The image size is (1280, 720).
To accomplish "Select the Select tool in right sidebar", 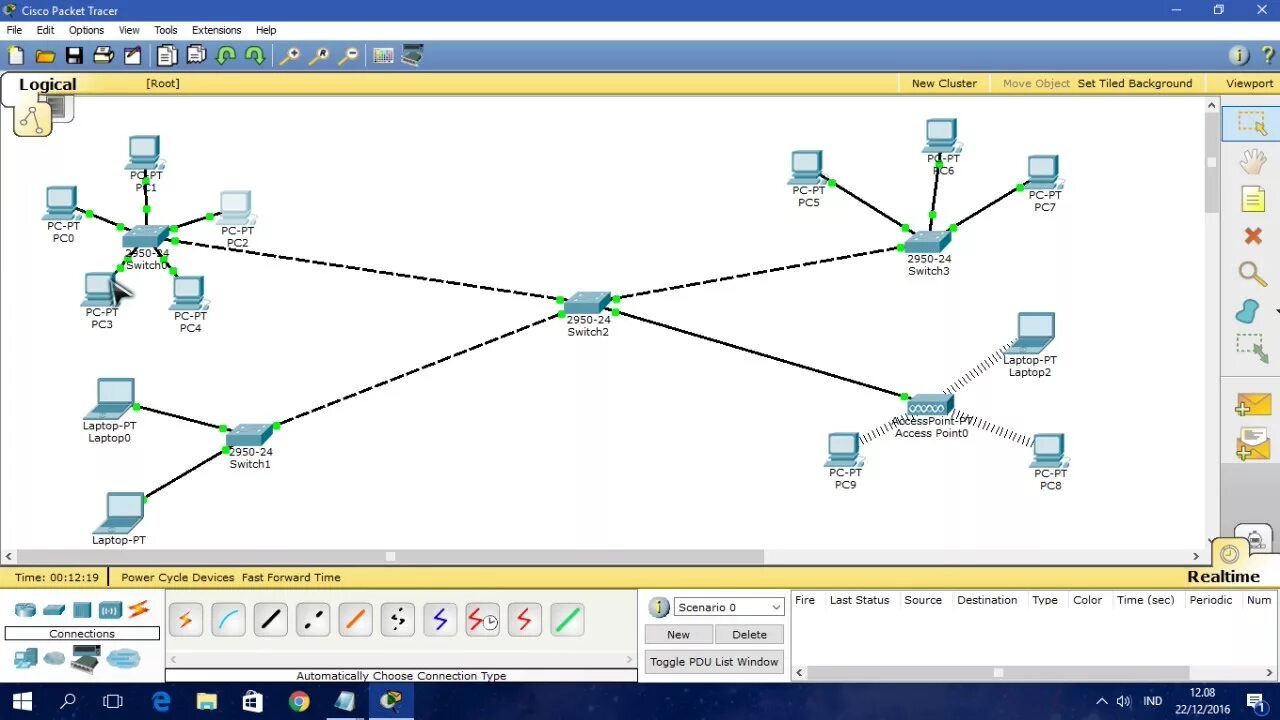I will [x=1252, y=123].
